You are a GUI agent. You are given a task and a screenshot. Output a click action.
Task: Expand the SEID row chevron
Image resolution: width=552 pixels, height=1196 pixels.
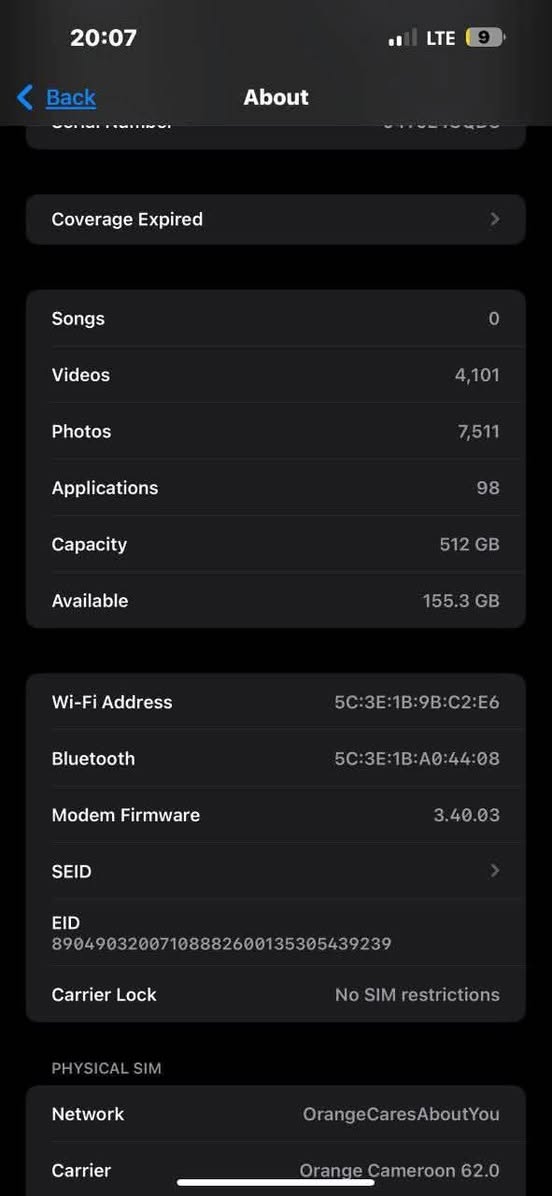[x=495, y=870]
